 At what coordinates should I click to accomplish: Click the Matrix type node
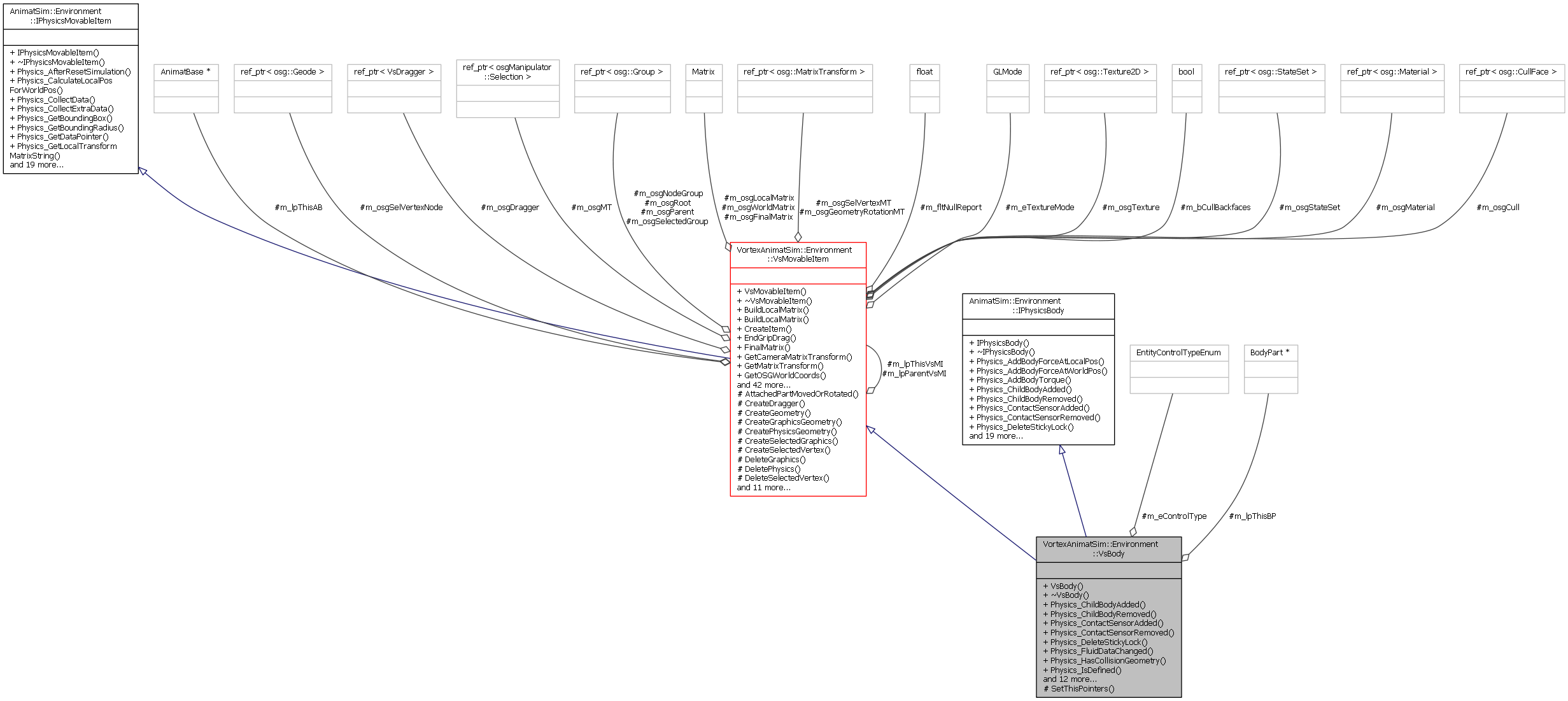(x=703, y=89)
